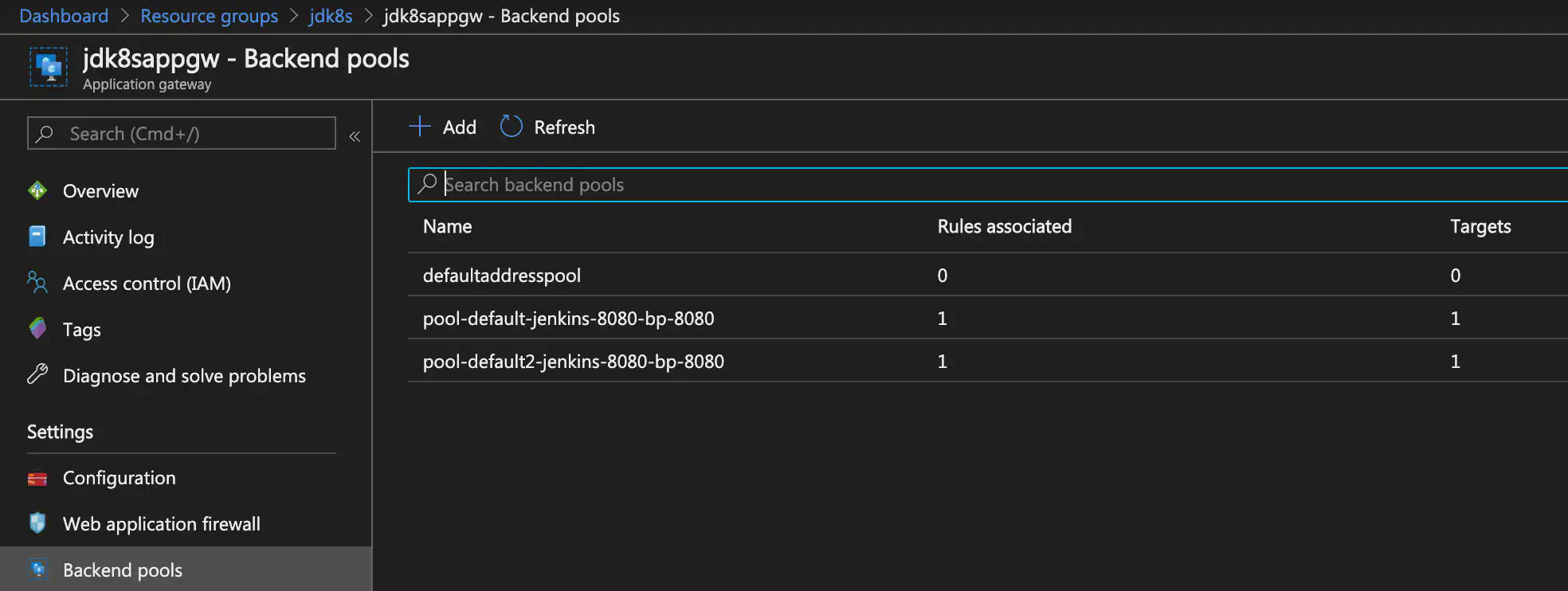Open the defaultaddresspool backend pool
Viewport: 1568px width, 591px height.
coord(501,275)
